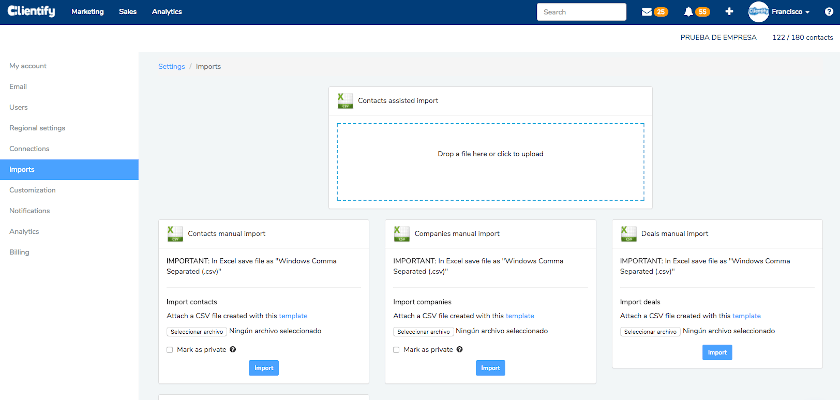
Task: Choose file for companies manual import
Action: click(x=423, y=332)
